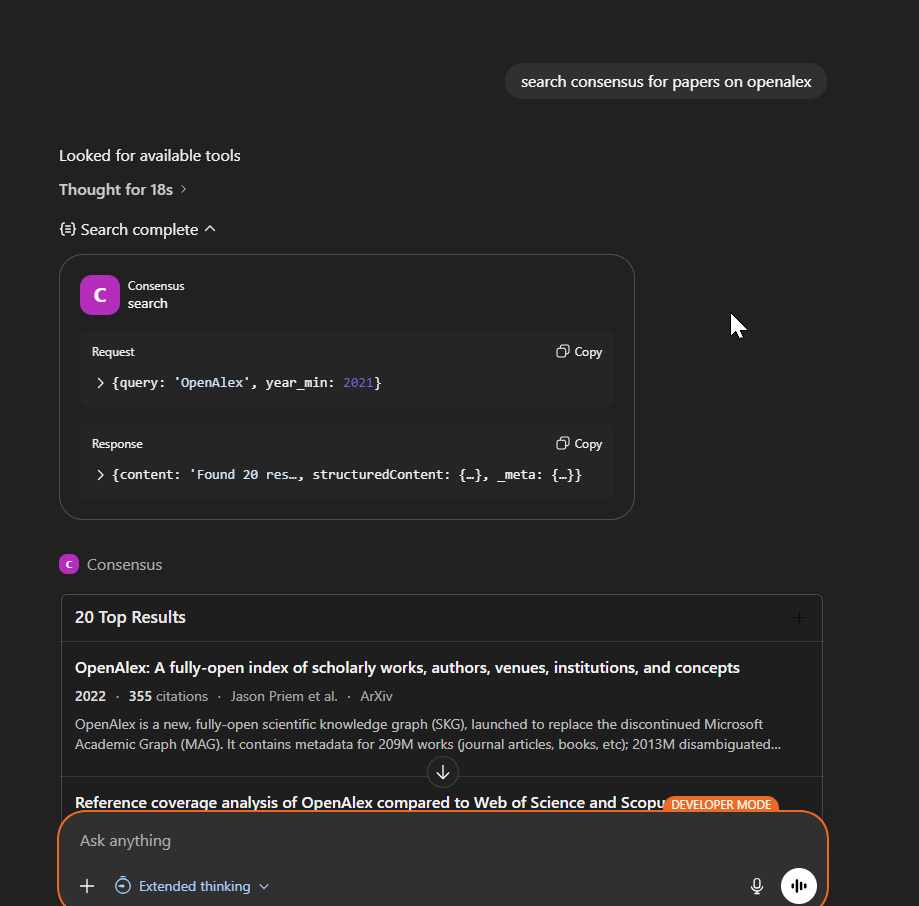
Task: Start voice mode with the waveform button
Action: [x=798, y=886]
